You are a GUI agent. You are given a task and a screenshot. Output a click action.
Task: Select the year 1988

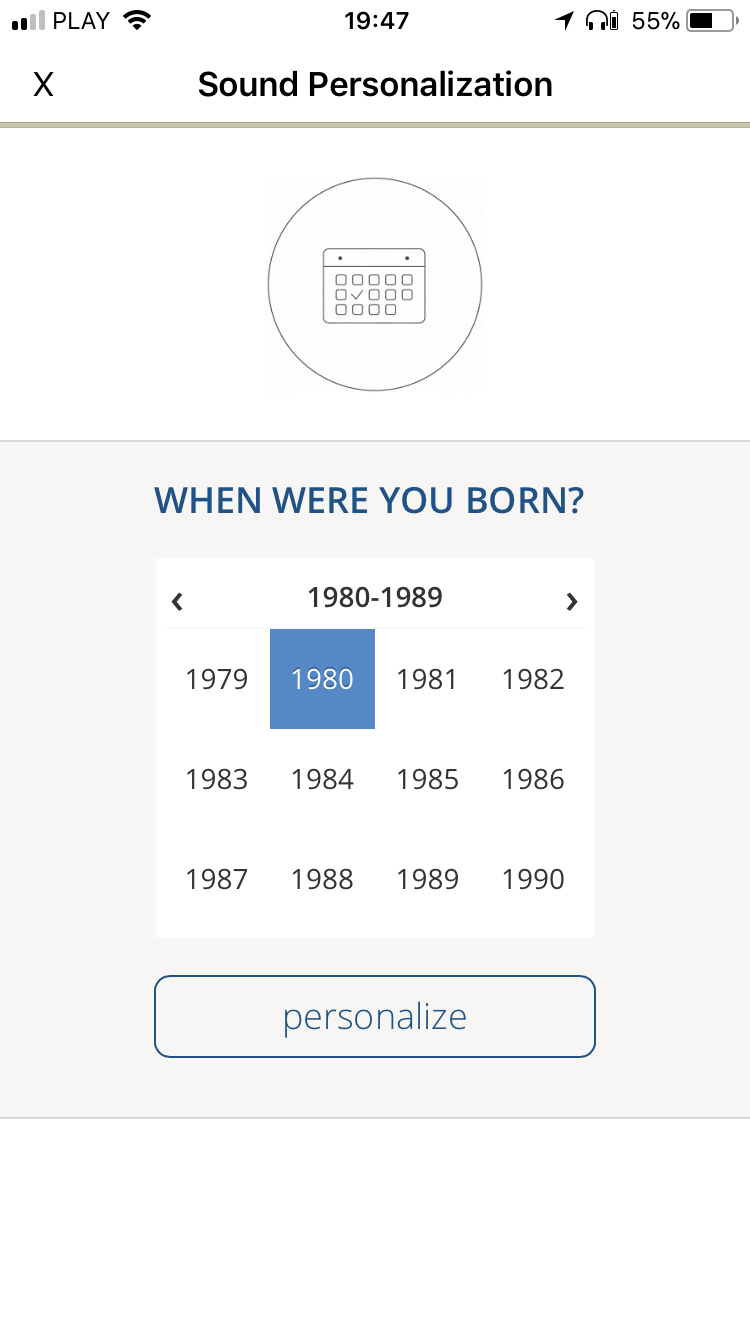coord(322,880)
